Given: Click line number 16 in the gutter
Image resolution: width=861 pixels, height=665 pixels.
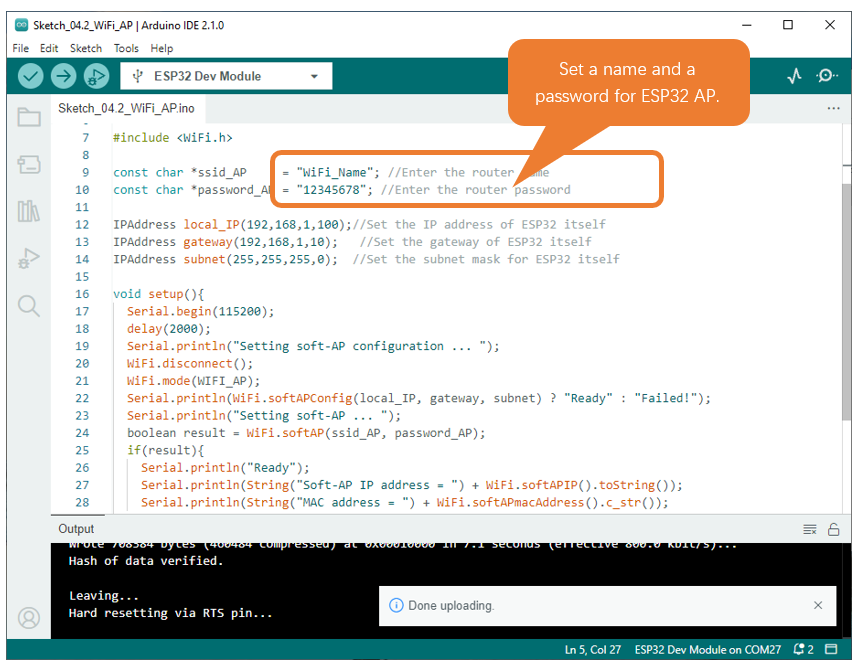Looking at the screenshot, I should pos(82,294).
